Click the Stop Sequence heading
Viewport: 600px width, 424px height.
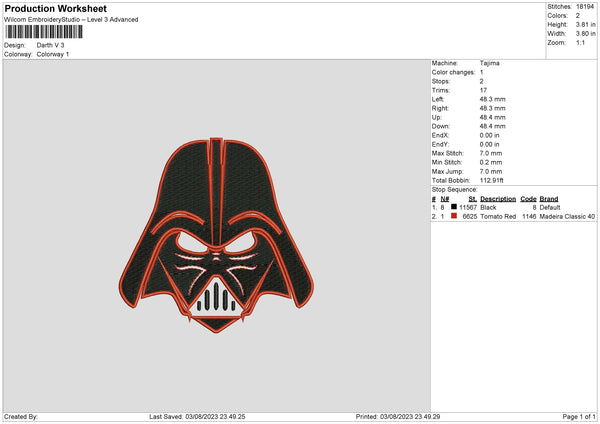tap(456, 188)
